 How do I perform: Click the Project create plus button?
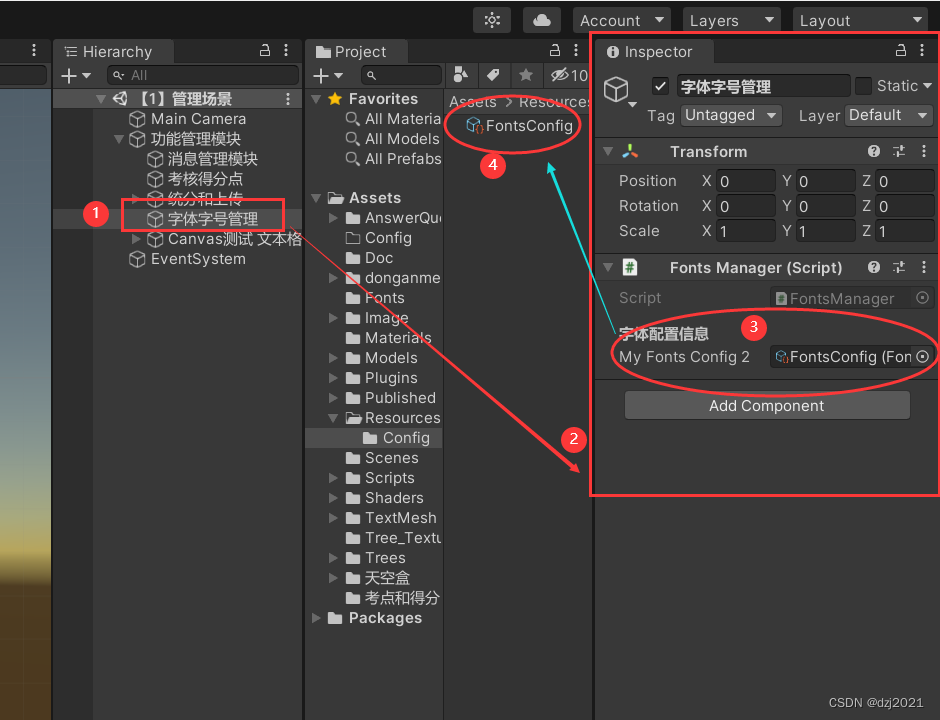327,76
